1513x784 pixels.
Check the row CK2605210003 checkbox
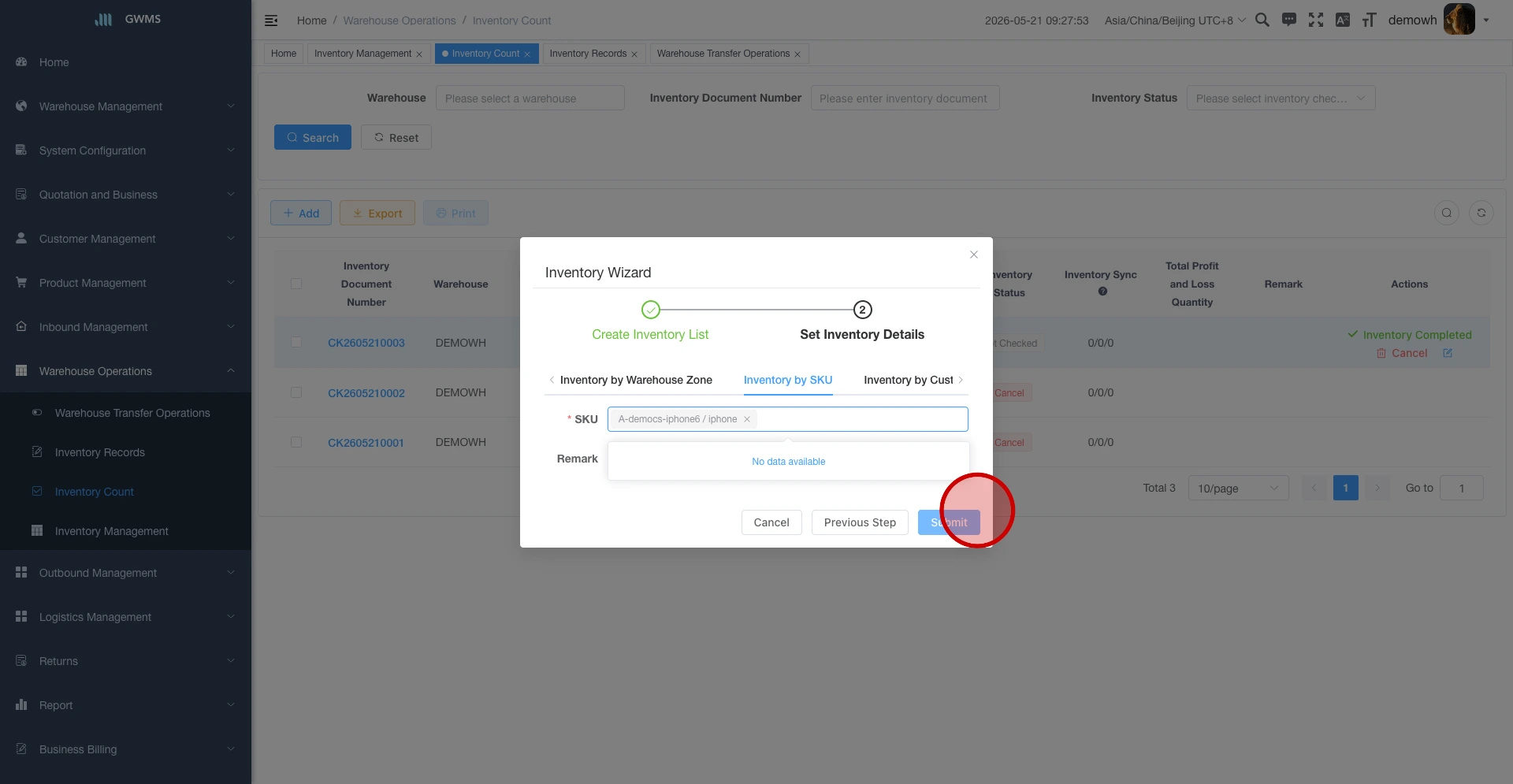click(x=296, y=343)
